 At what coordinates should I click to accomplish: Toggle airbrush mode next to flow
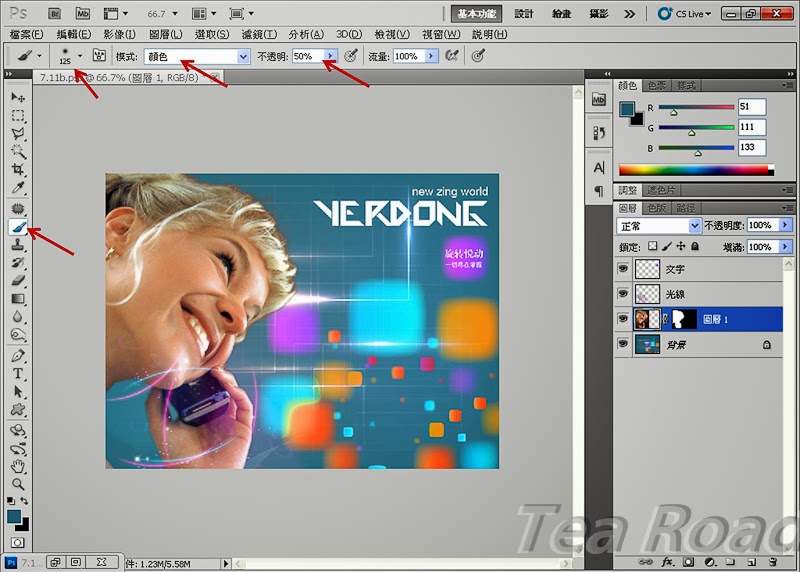[452, 56]
